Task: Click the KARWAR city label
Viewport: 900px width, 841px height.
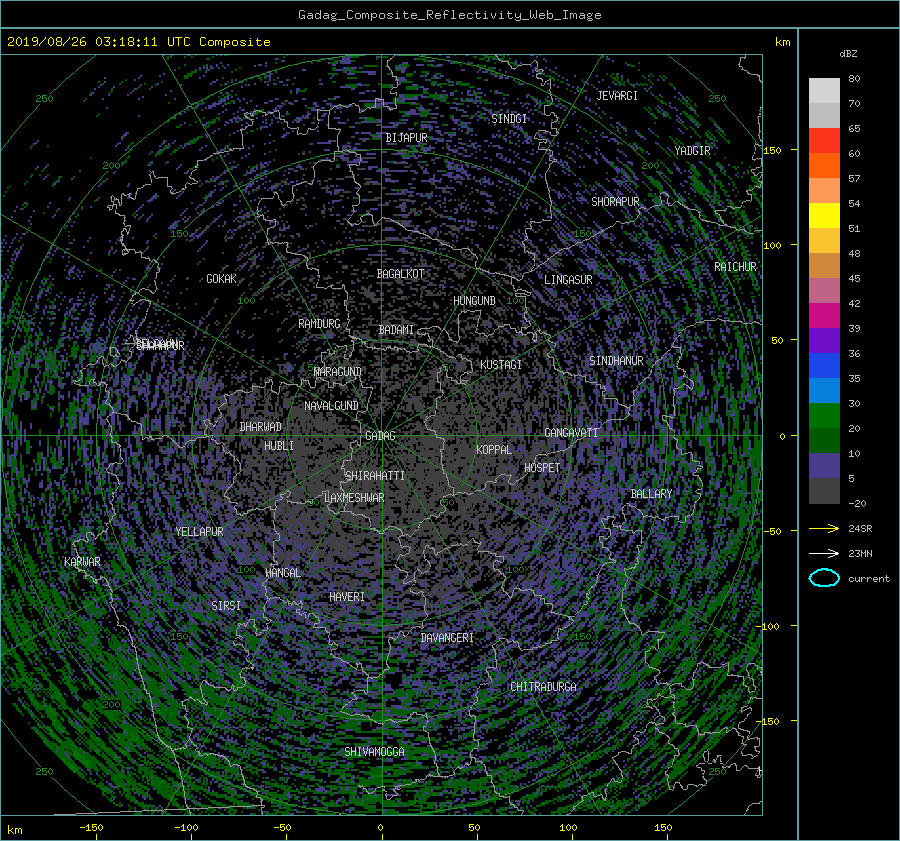Action: point(82,562)
